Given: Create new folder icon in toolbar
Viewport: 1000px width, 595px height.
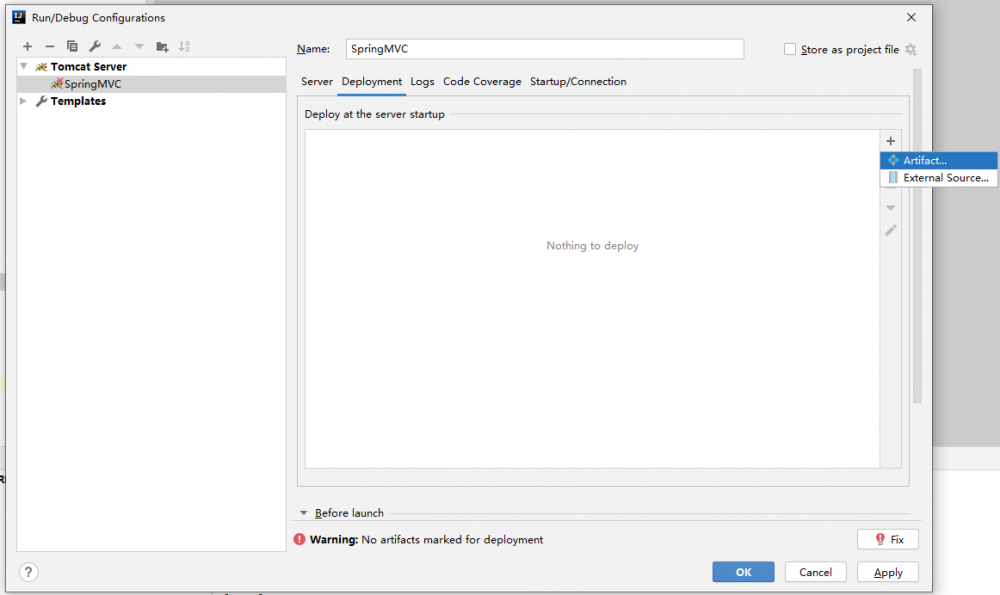Looking at the screenshot, I should point(162,47).
